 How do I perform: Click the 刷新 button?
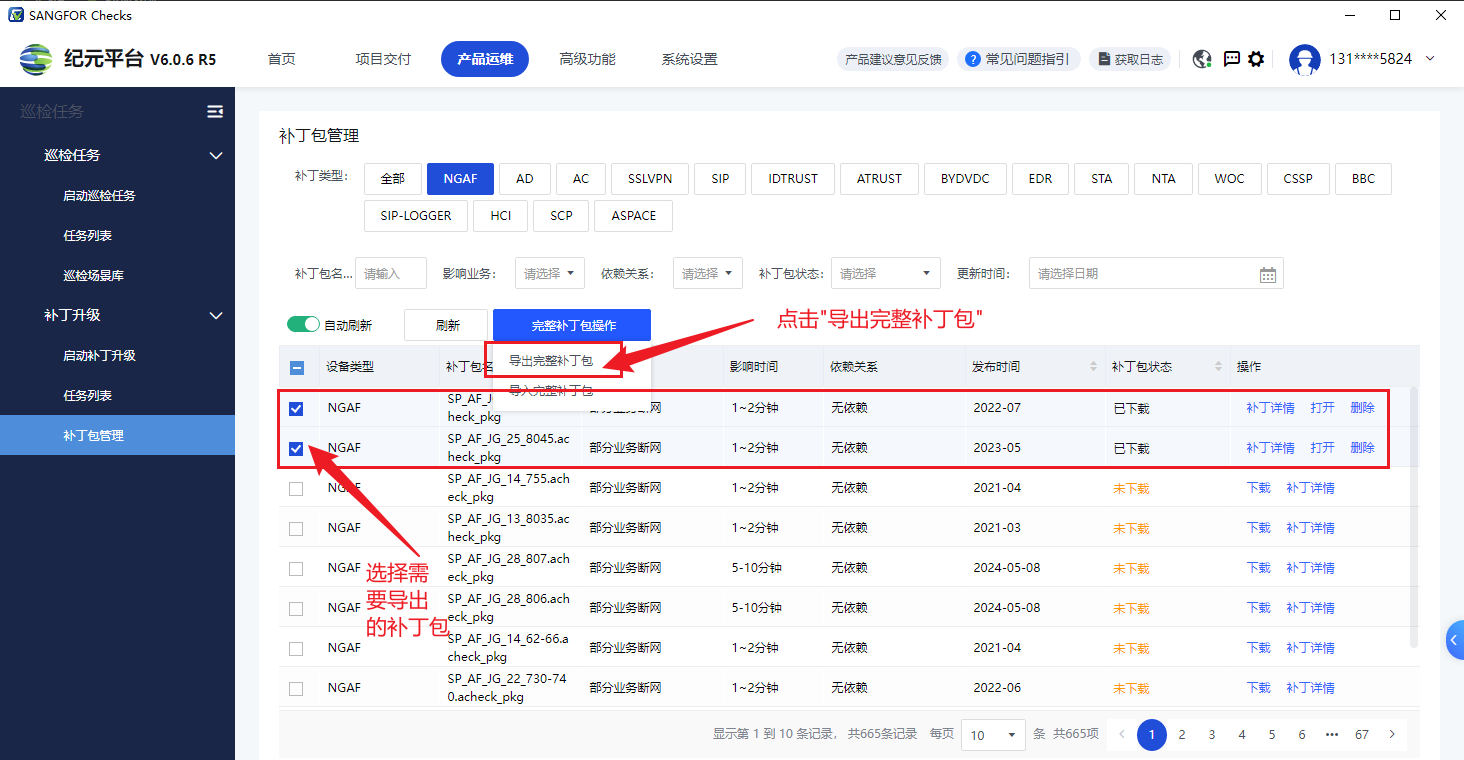click(447, 325)
